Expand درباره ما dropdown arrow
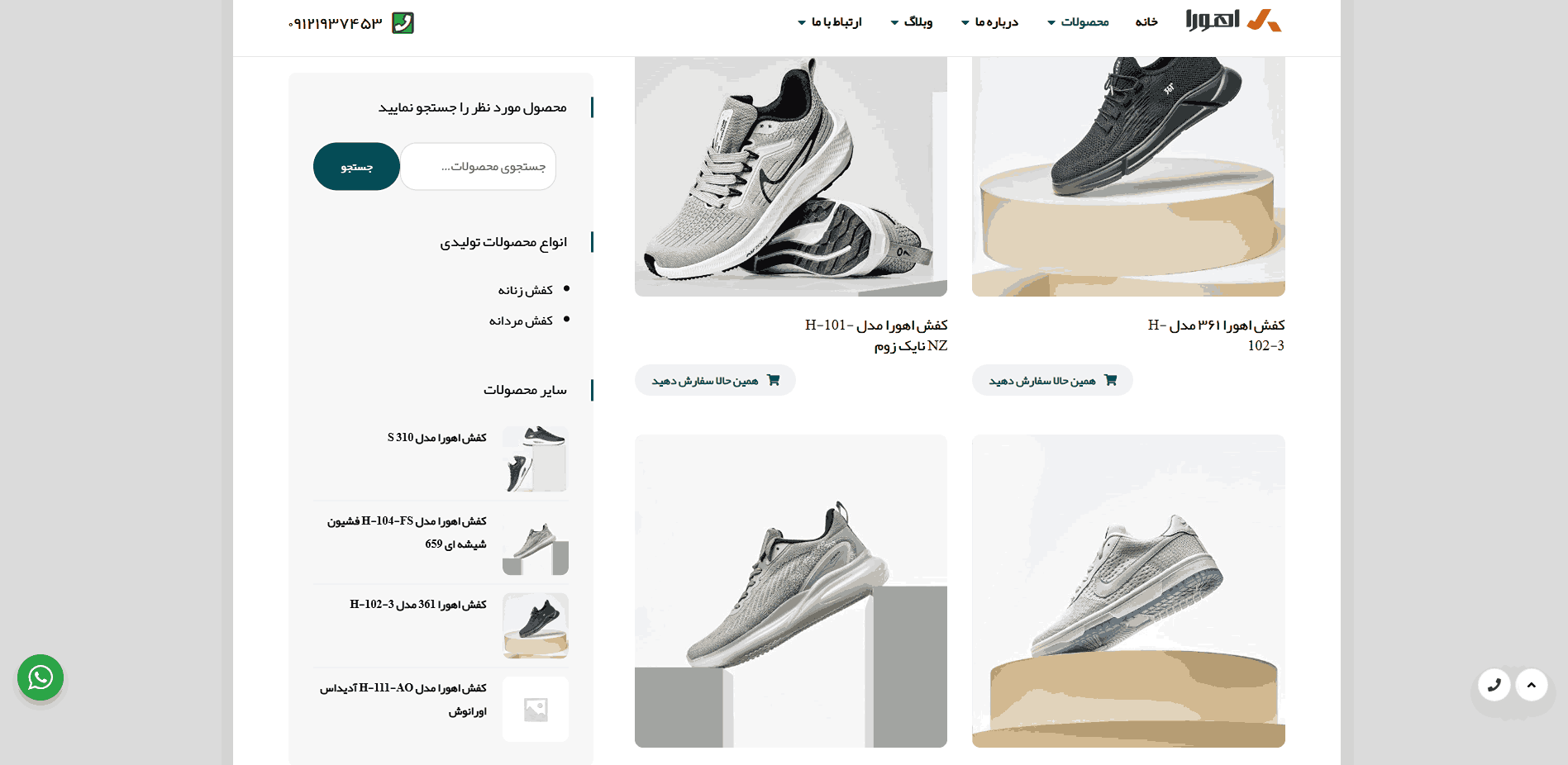Viewport: 1568px width, 765px height. point(965,23)
